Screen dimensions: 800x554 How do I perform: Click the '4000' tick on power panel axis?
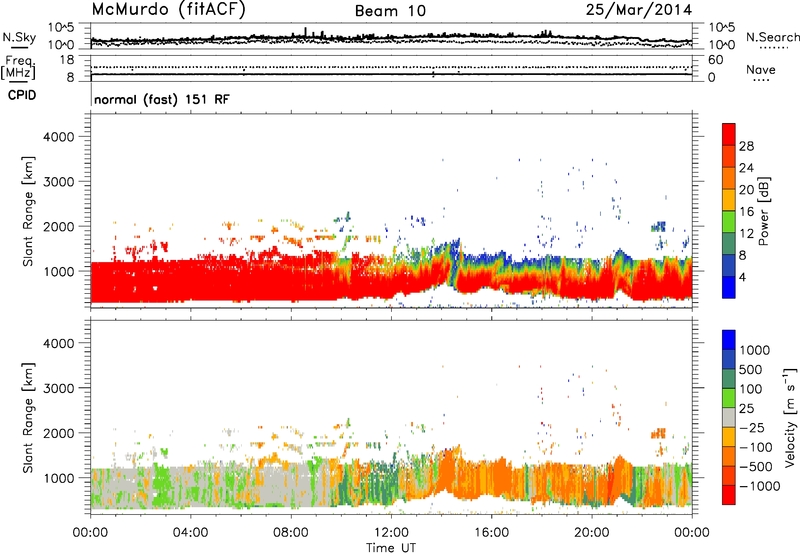point(58,137)
